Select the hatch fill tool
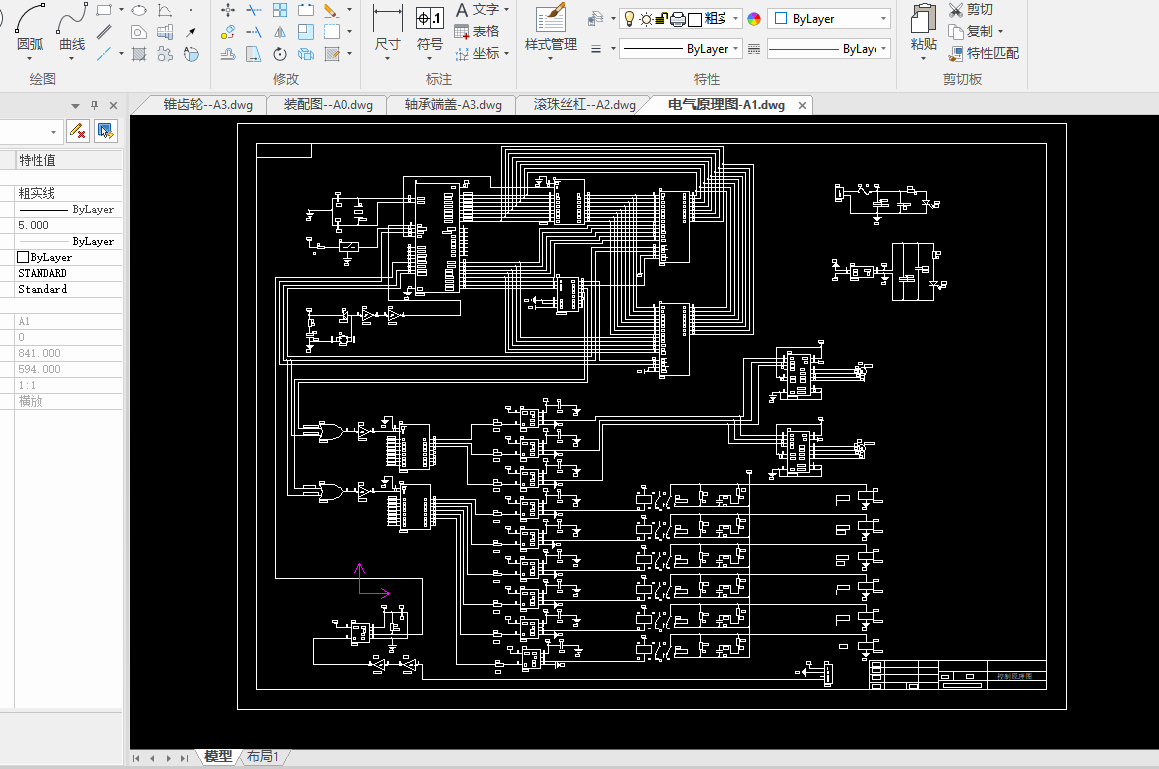1159x769 pixels. pyautogui.click(x=139, y=53)
